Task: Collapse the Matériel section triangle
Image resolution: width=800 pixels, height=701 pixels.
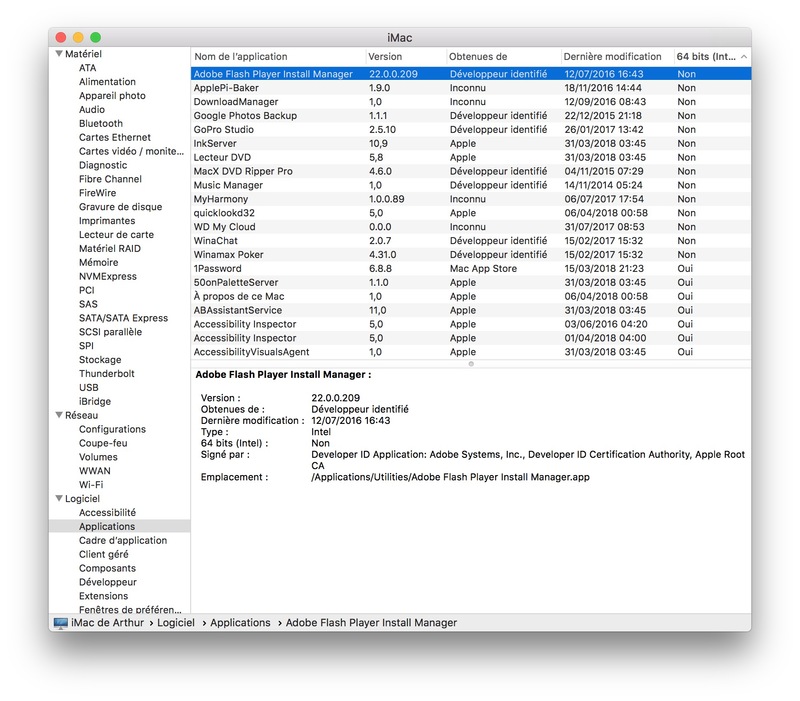Action: point(59,54)
